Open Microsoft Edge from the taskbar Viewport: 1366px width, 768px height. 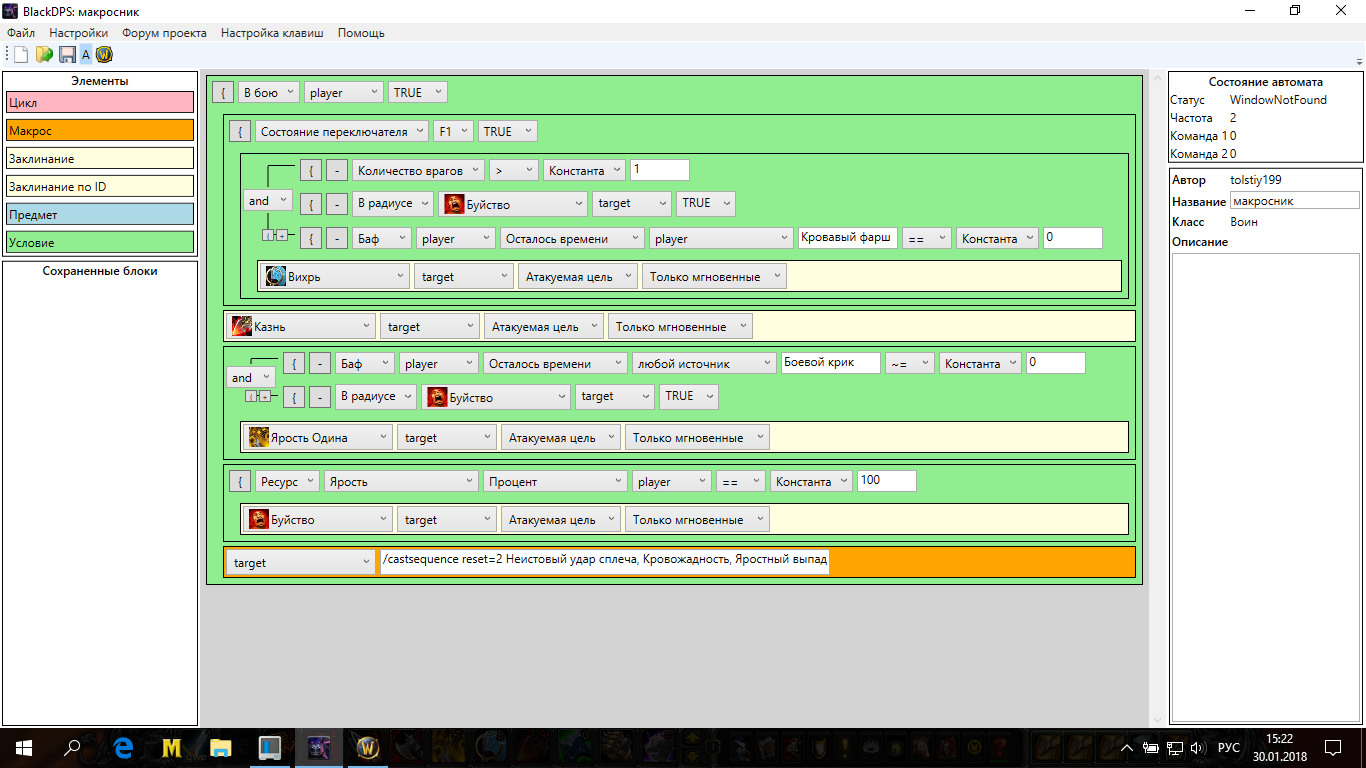[x=123, y=747]
